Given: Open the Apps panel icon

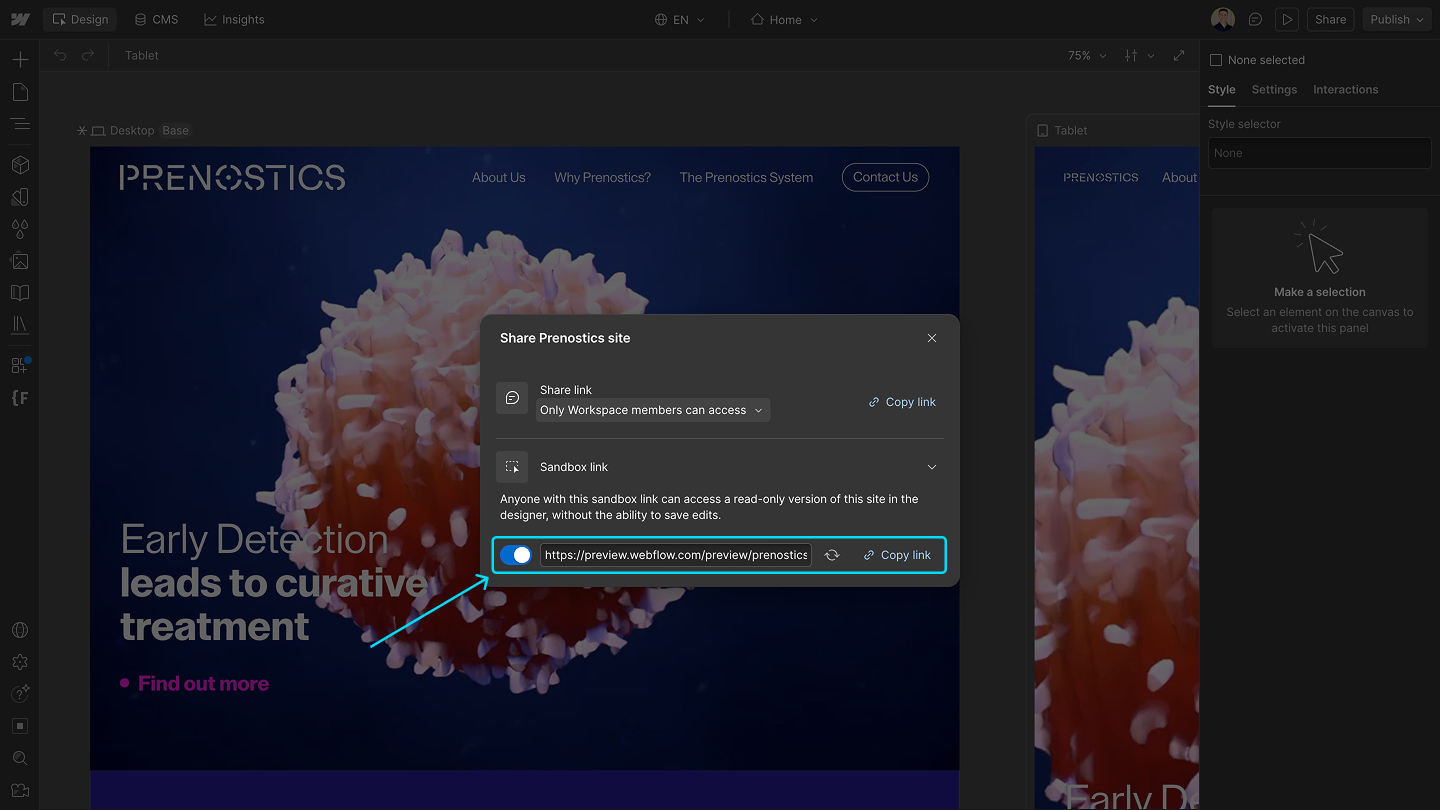Looking at the screenshot, I should (20, 365).
